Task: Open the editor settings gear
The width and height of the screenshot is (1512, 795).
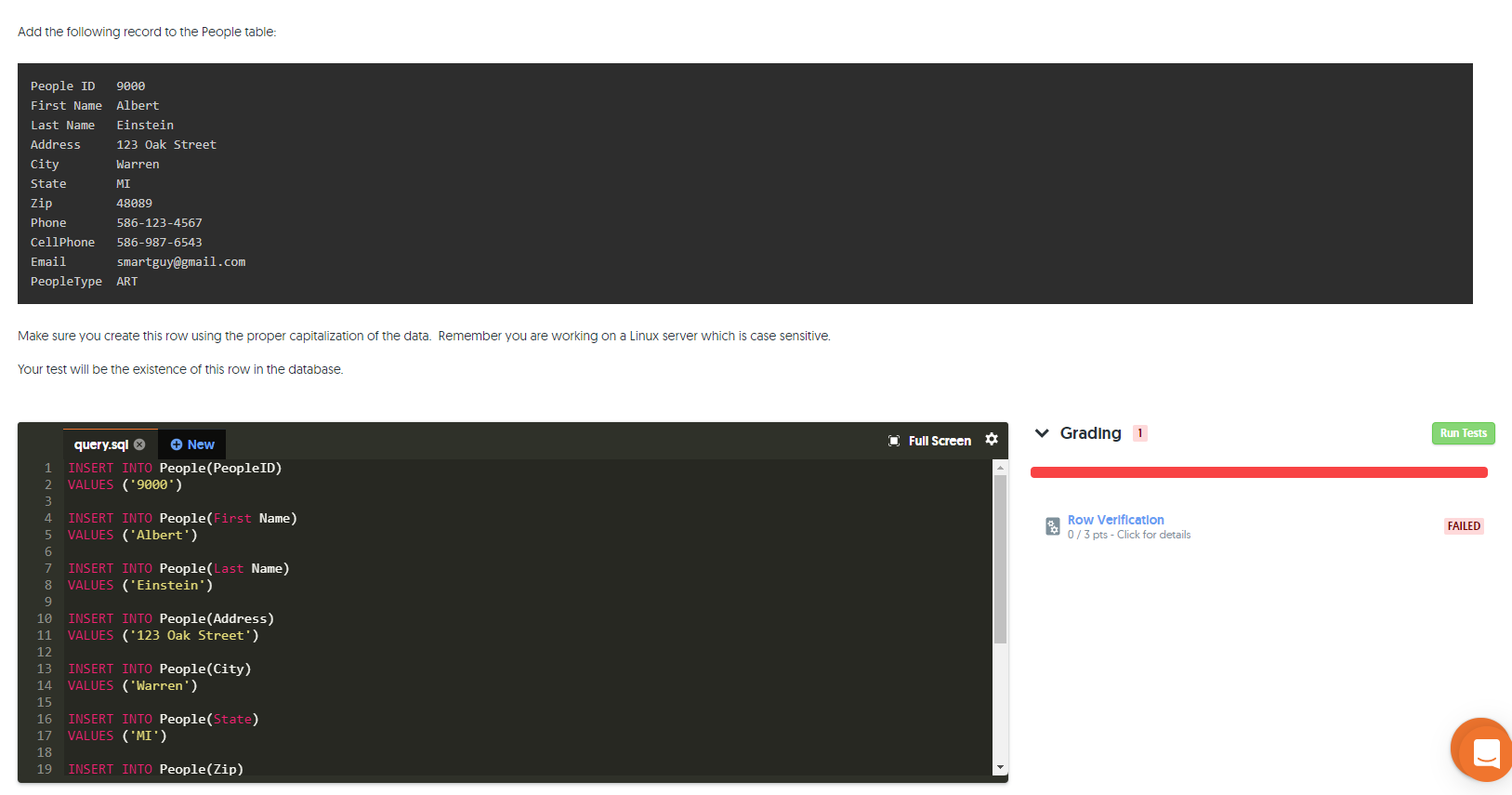Action: point(992,439)
